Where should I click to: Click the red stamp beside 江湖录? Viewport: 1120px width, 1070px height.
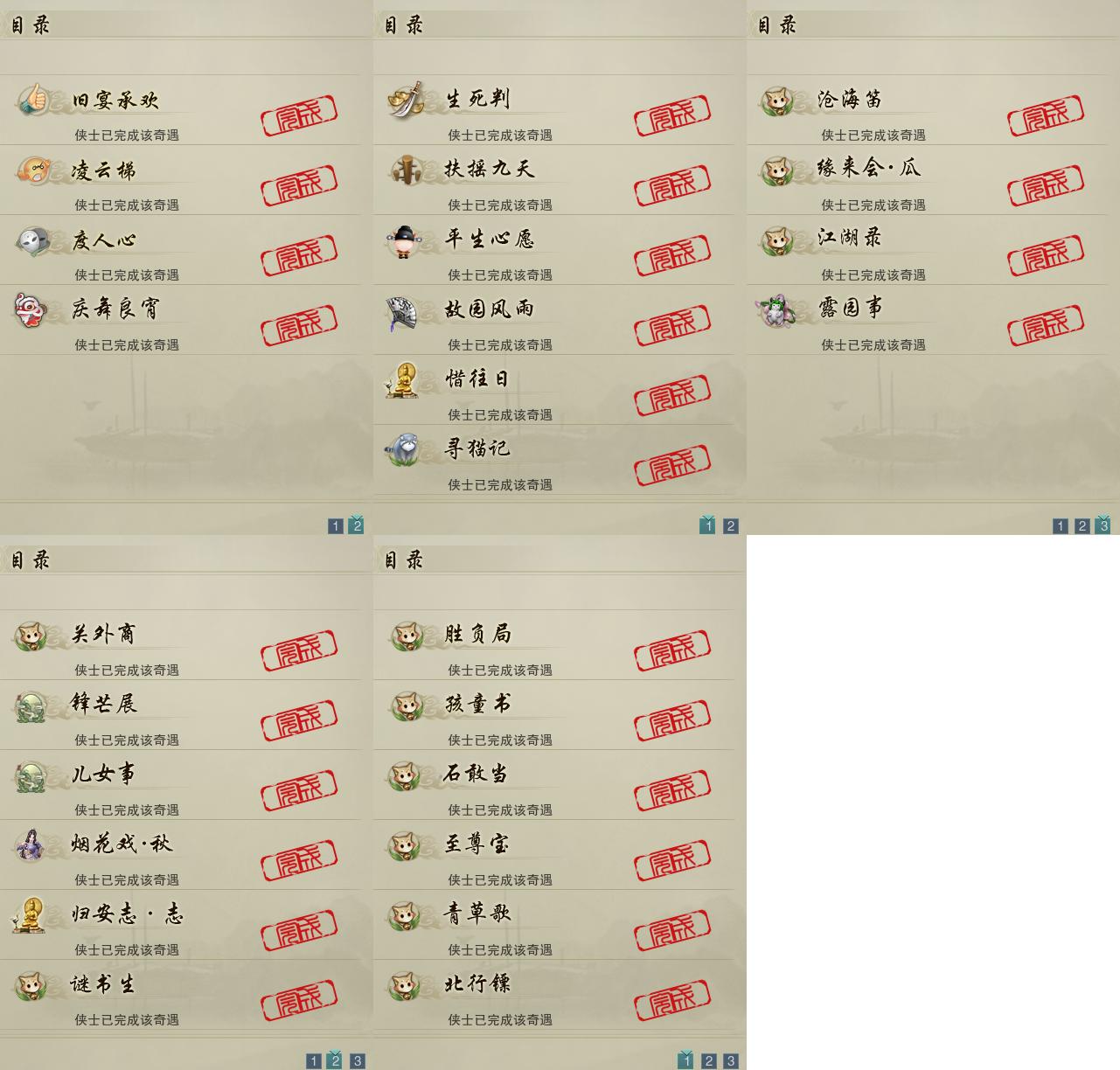[x=1046, y=254]
